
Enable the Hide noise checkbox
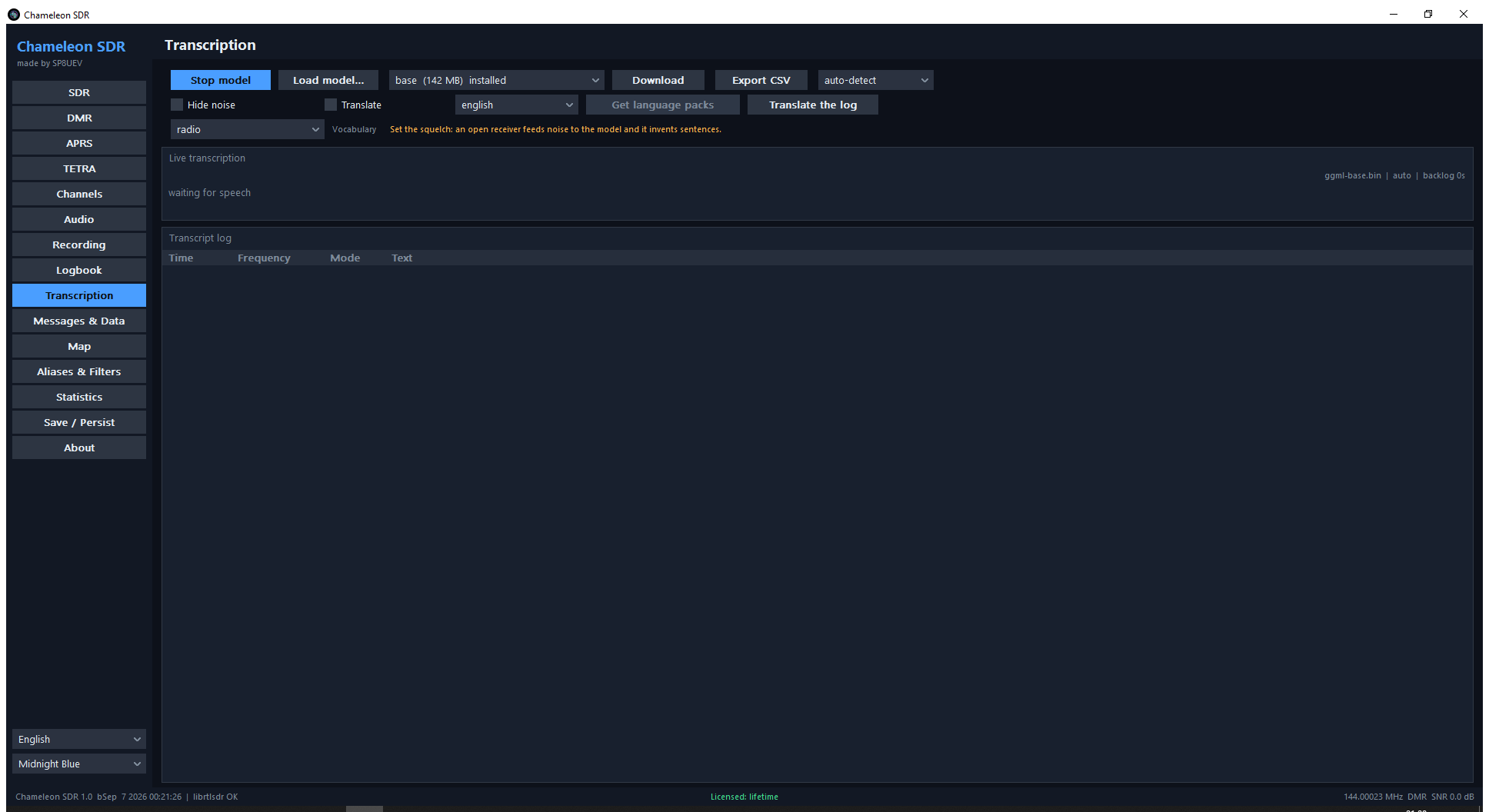tap(177, 105)
